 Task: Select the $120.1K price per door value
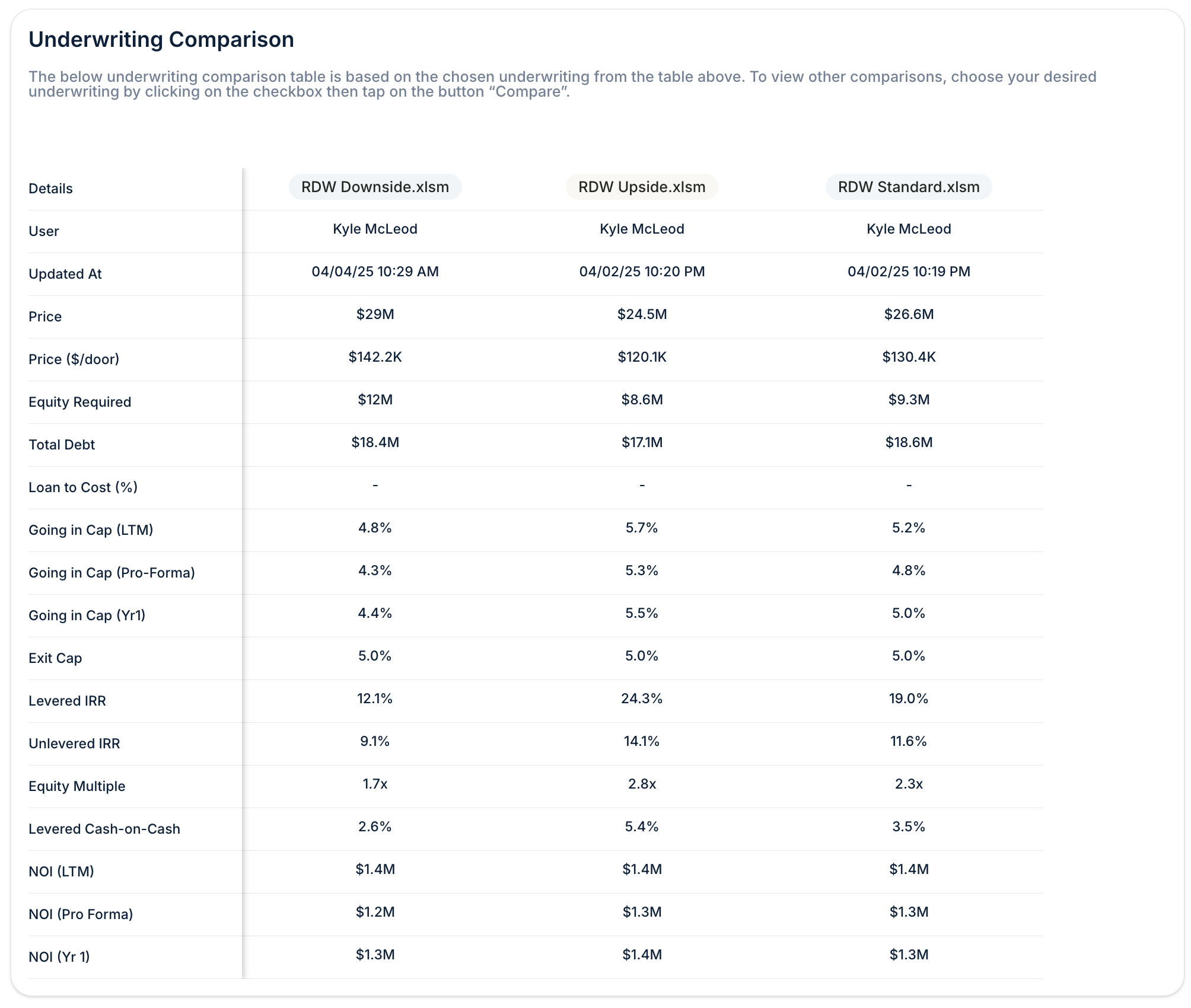coord(642,357)
